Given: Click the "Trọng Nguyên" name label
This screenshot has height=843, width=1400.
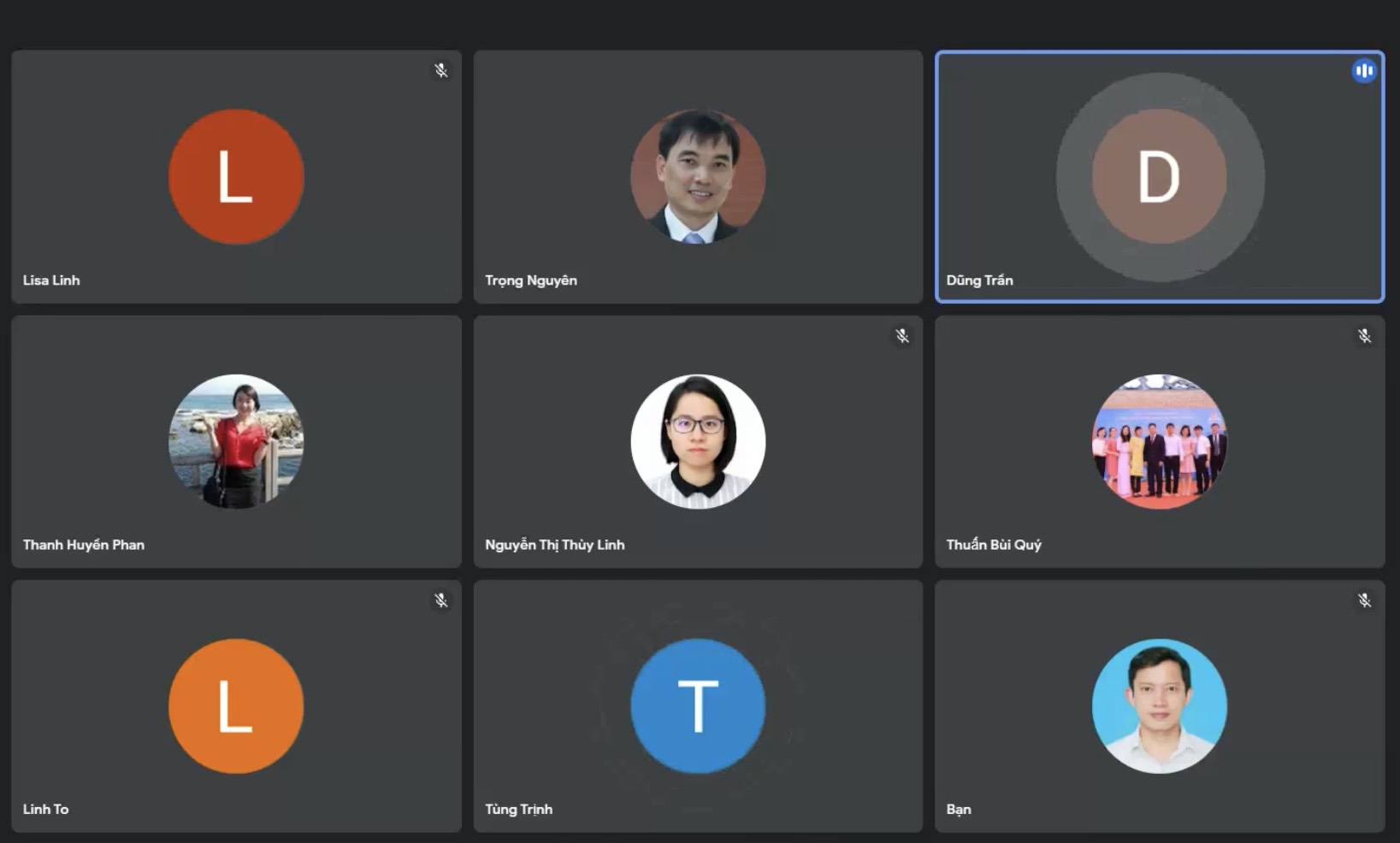Looking at the screenshot, I should tap(531, 280).
